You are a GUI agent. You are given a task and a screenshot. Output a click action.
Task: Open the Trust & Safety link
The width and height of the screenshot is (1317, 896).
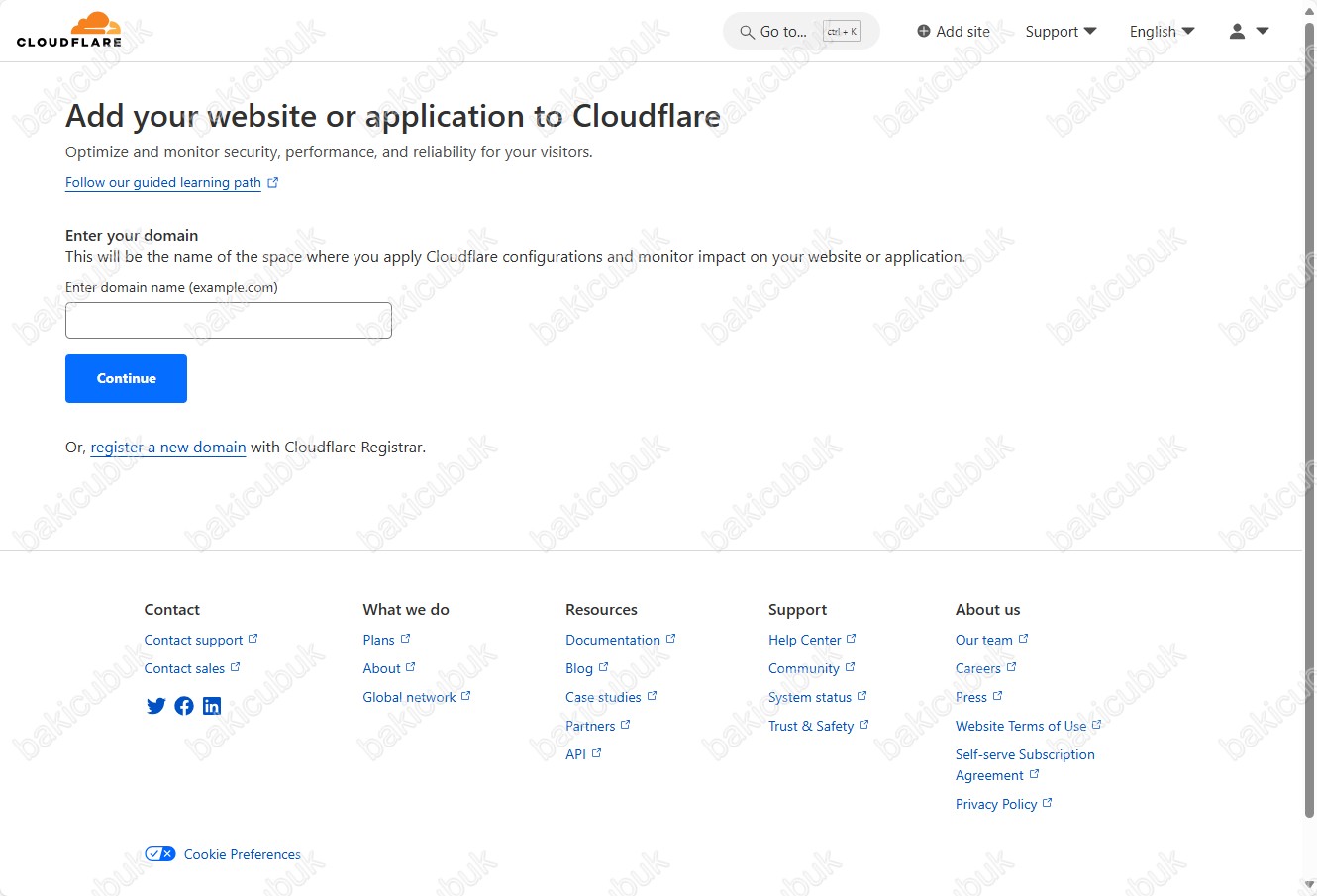(x=811, y=726)
